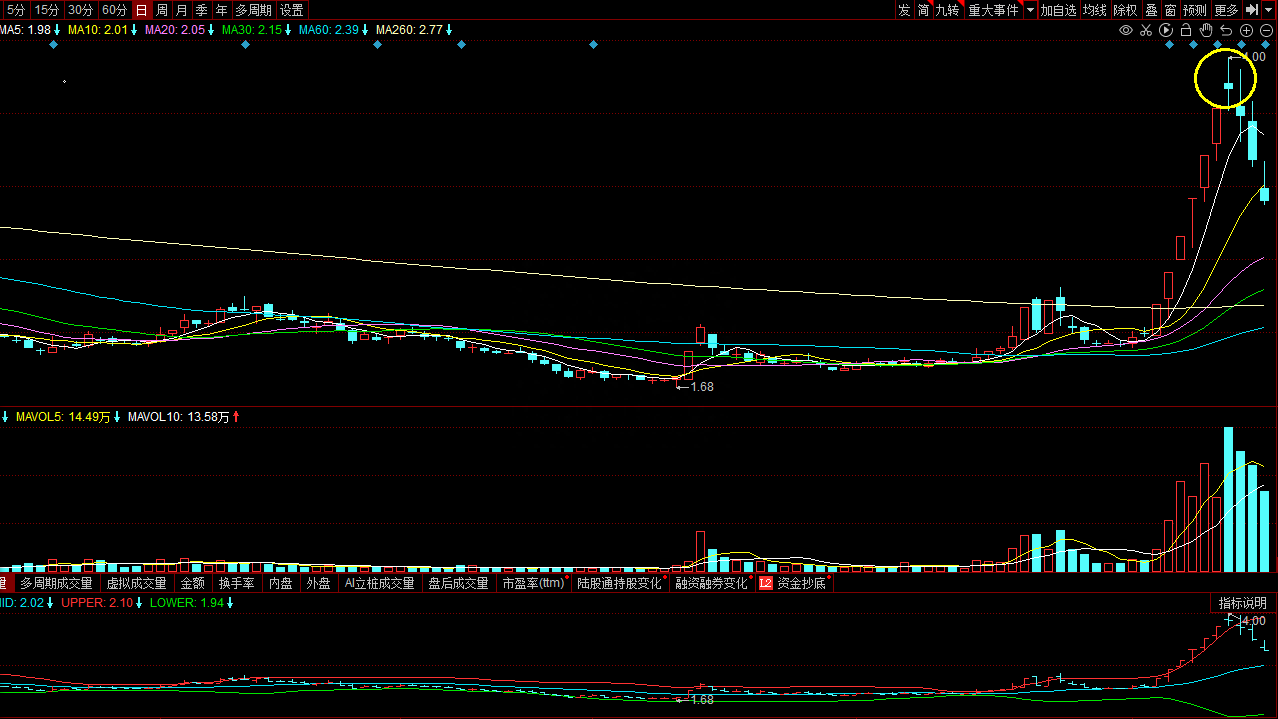Select the 内盘 indicator tab
1278x719 pixels.
pos(281,583)
